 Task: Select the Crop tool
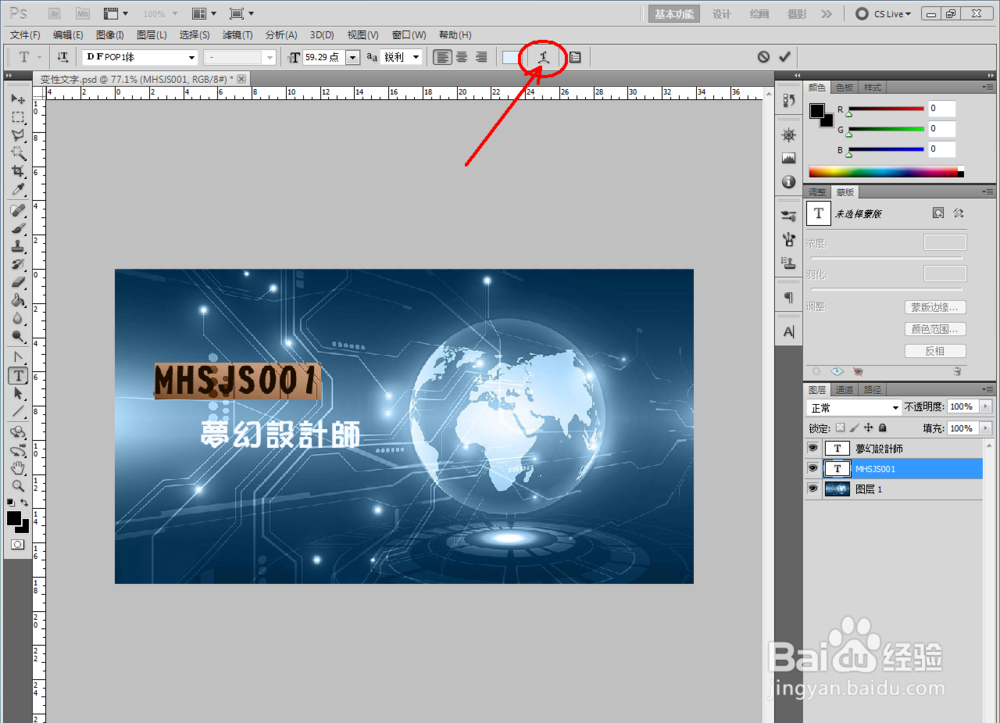18,171
